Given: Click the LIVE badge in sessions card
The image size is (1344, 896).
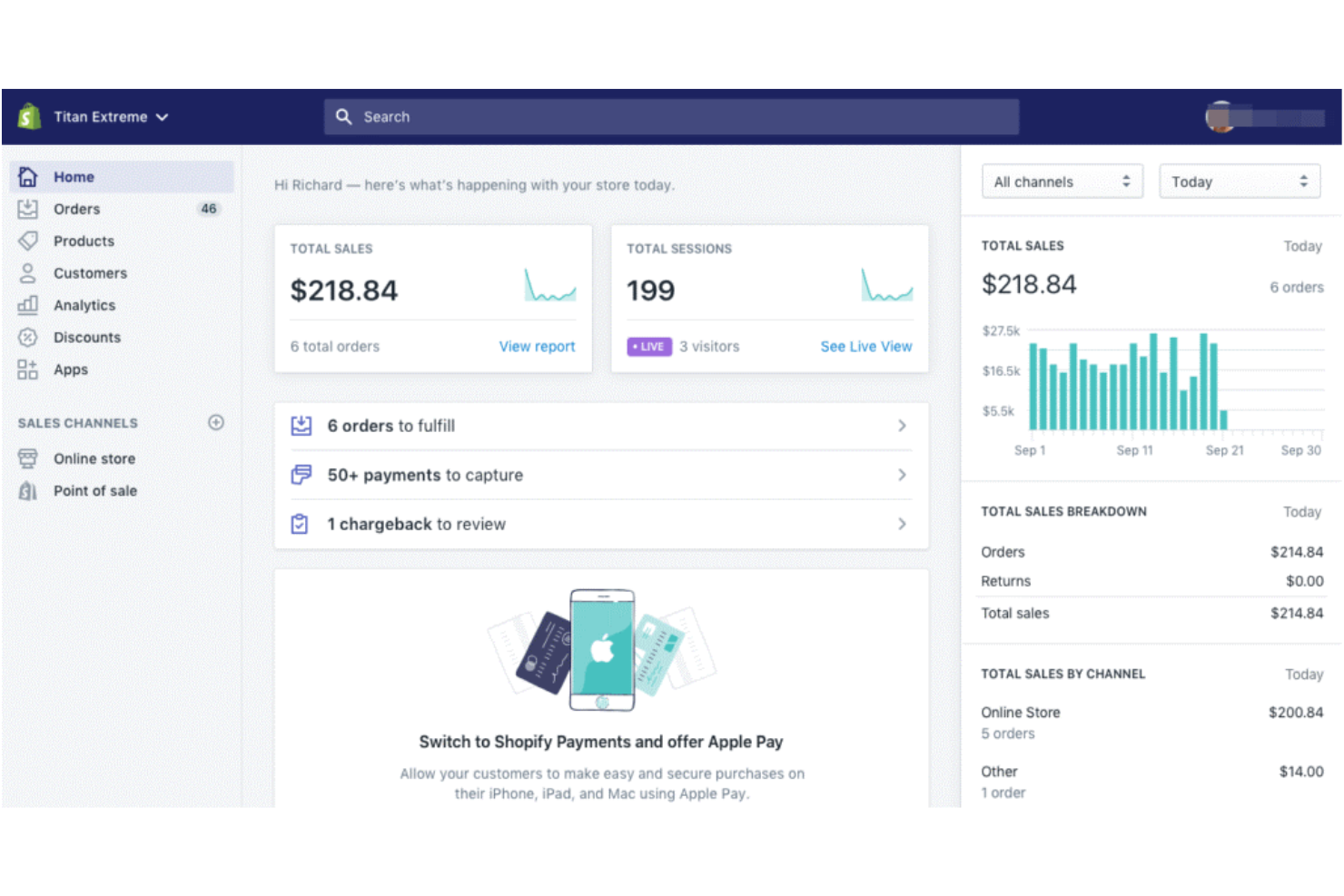Looking at the screenshot, I should click(649, 347).
